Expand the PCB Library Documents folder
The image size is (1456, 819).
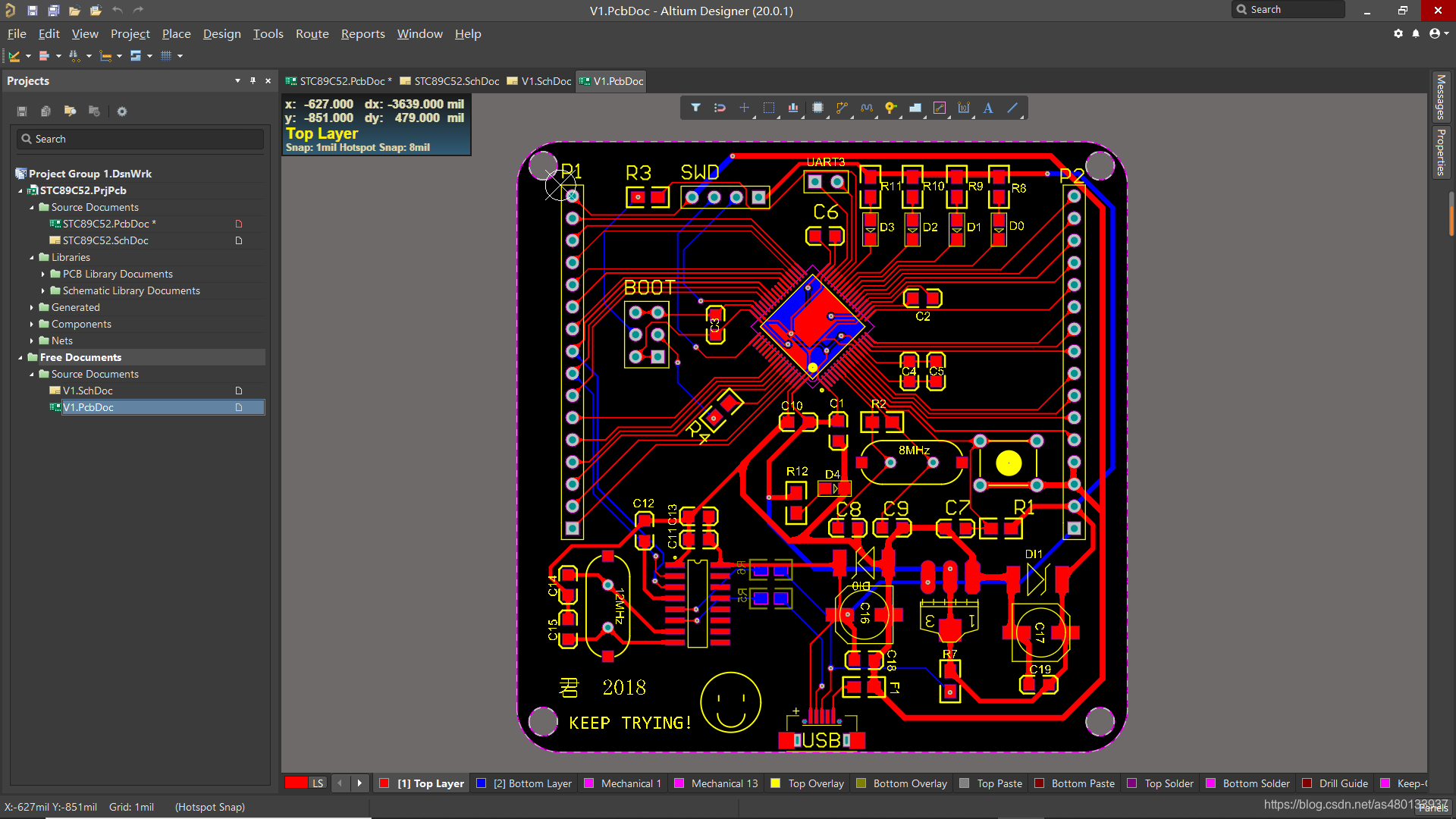[43, 274]
